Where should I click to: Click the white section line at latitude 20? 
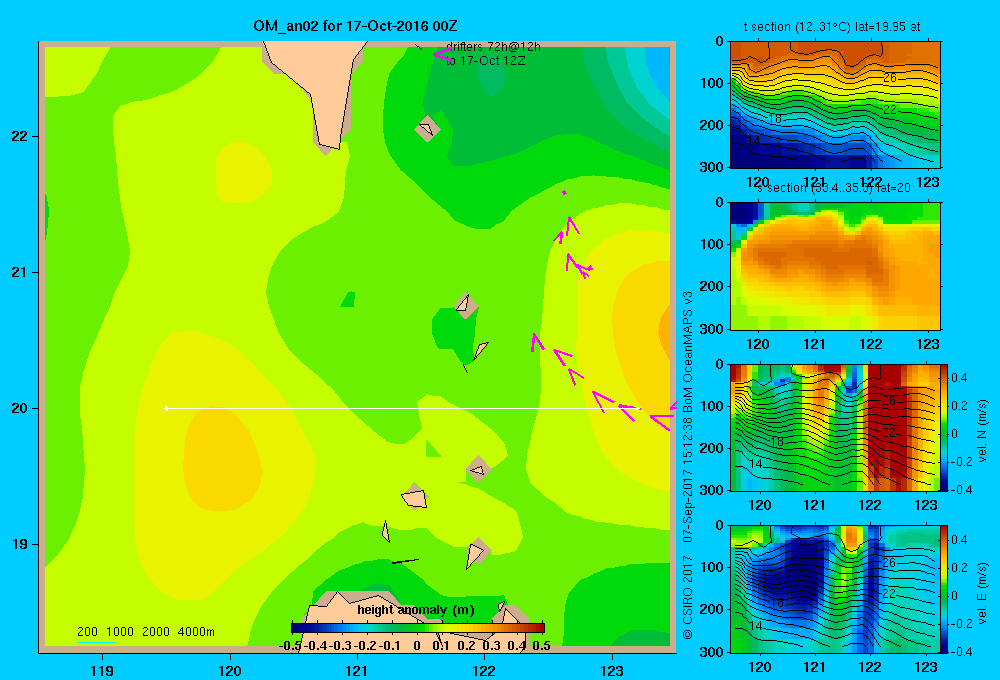click(402, 408)
